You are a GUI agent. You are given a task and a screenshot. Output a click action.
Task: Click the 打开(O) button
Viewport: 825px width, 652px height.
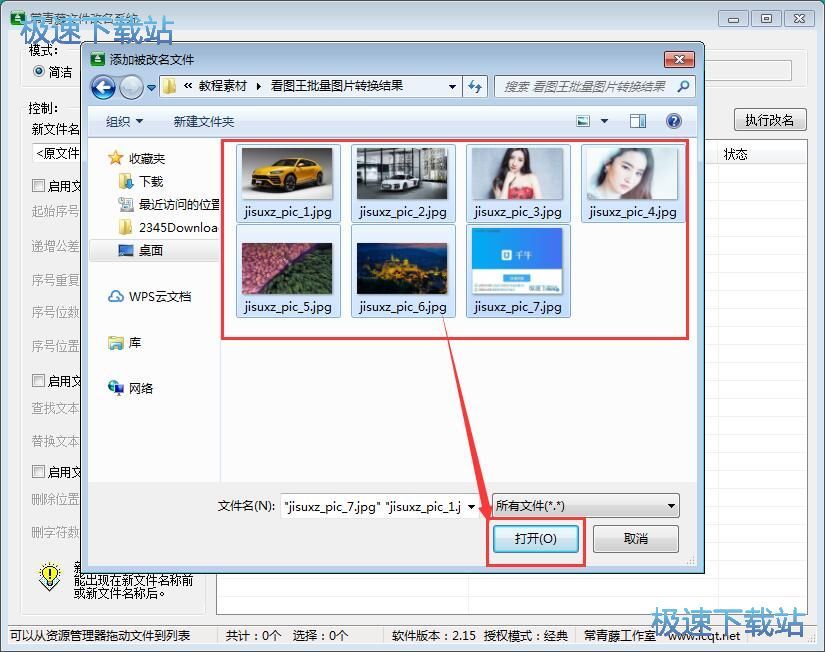point(536,539)
